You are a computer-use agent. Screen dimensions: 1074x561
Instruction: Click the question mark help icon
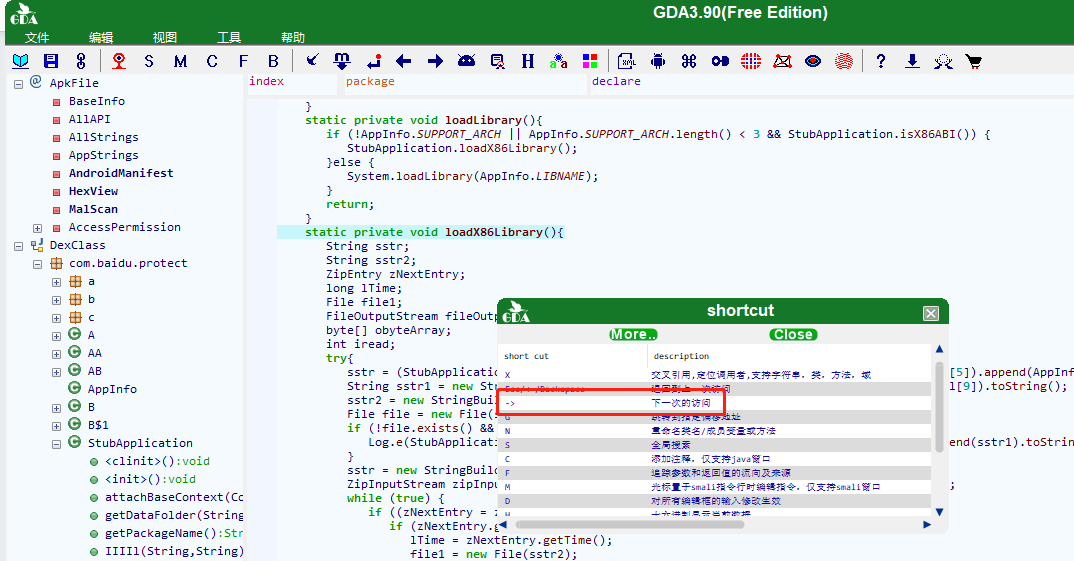click(881, 61)
